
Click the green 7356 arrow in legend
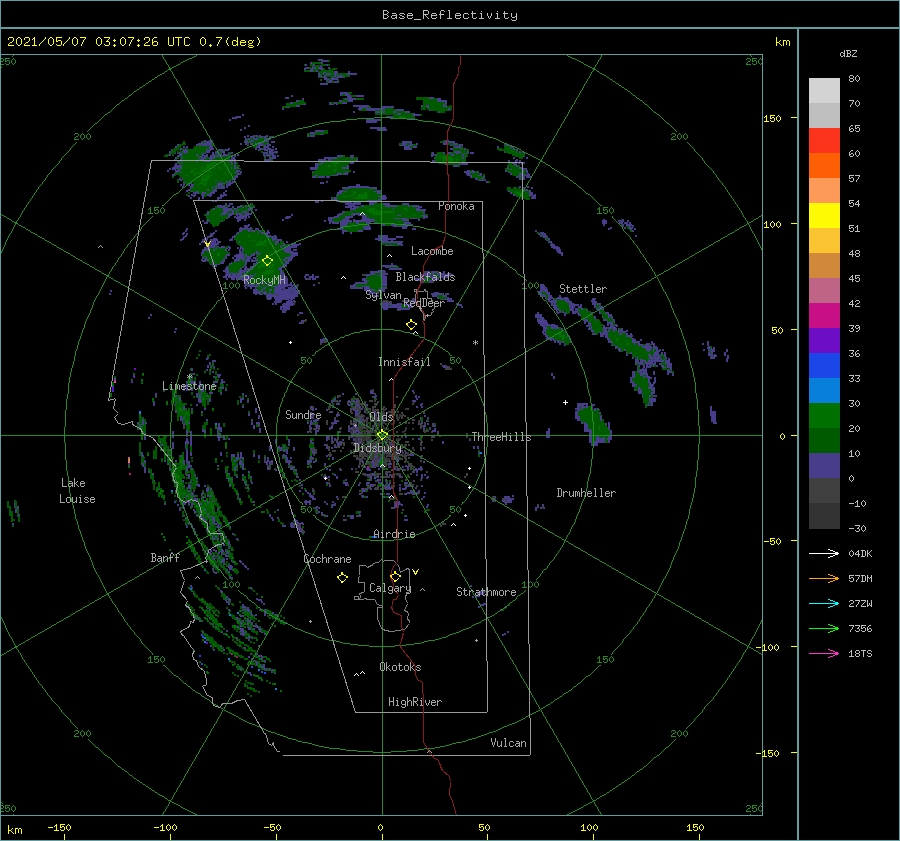pos(824,629)
